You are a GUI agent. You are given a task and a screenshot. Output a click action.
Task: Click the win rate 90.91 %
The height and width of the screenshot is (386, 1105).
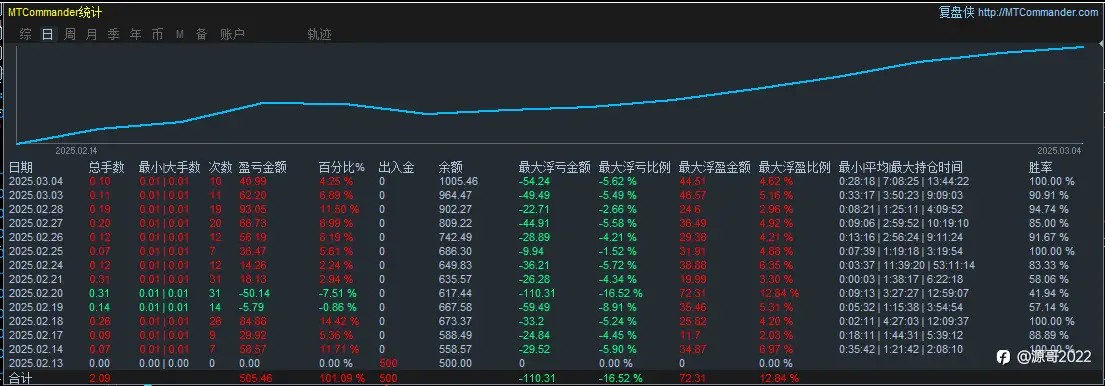[x=1049, y=195]
